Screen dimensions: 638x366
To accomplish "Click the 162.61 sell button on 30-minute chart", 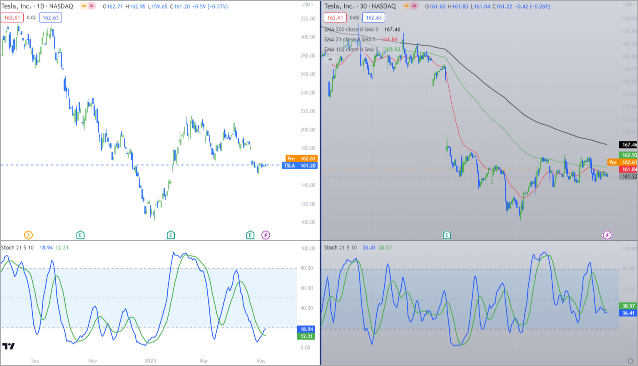I will (x=335, y=18).
